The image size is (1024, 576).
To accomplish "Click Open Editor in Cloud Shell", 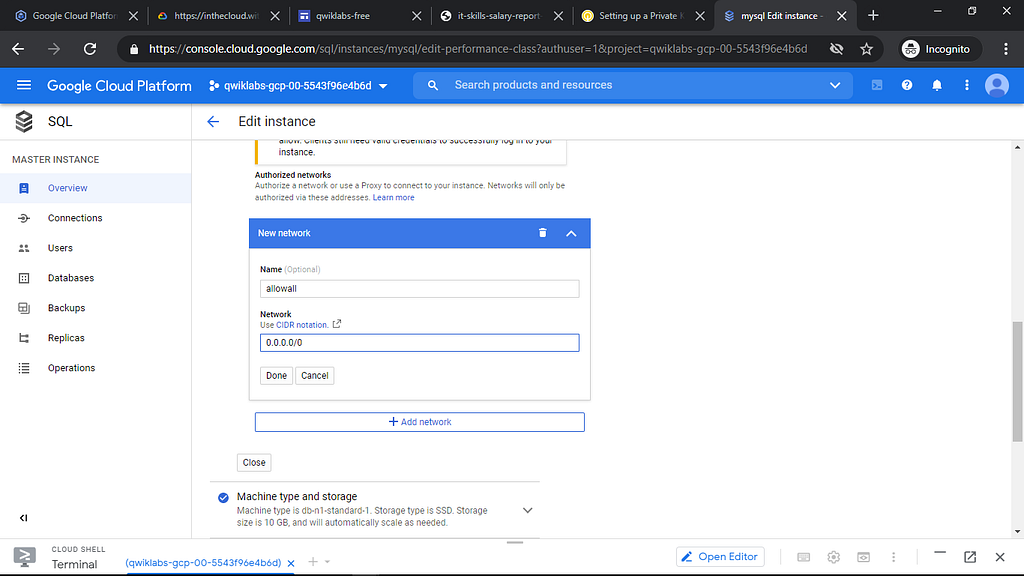I will point(720,556).
